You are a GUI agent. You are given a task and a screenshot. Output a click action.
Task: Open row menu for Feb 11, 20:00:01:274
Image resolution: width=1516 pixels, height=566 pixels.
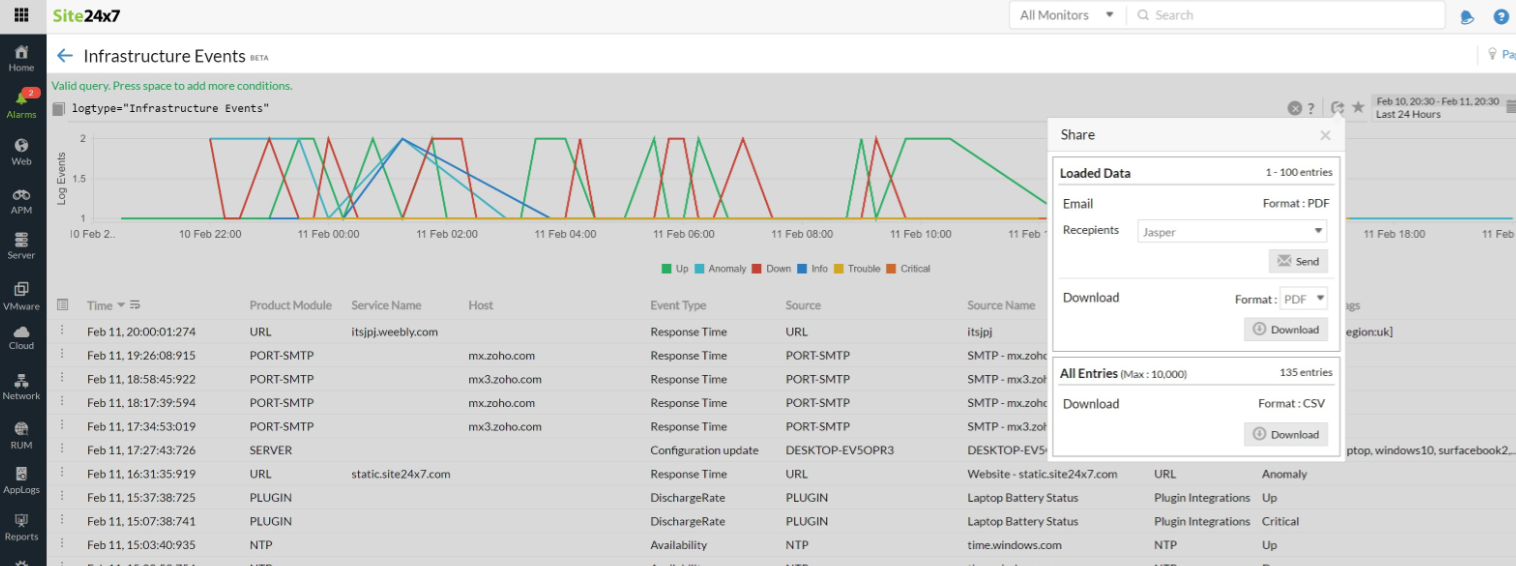point(61,330)
